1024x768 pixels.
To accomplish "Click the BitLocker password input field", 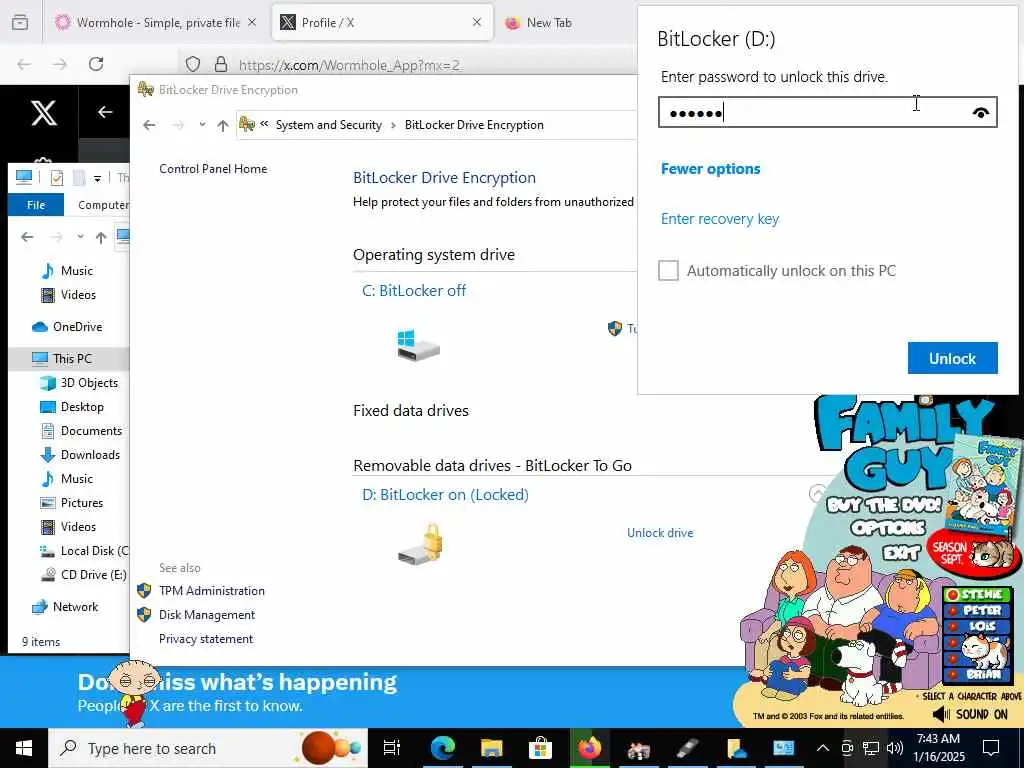I will point(827,112).
